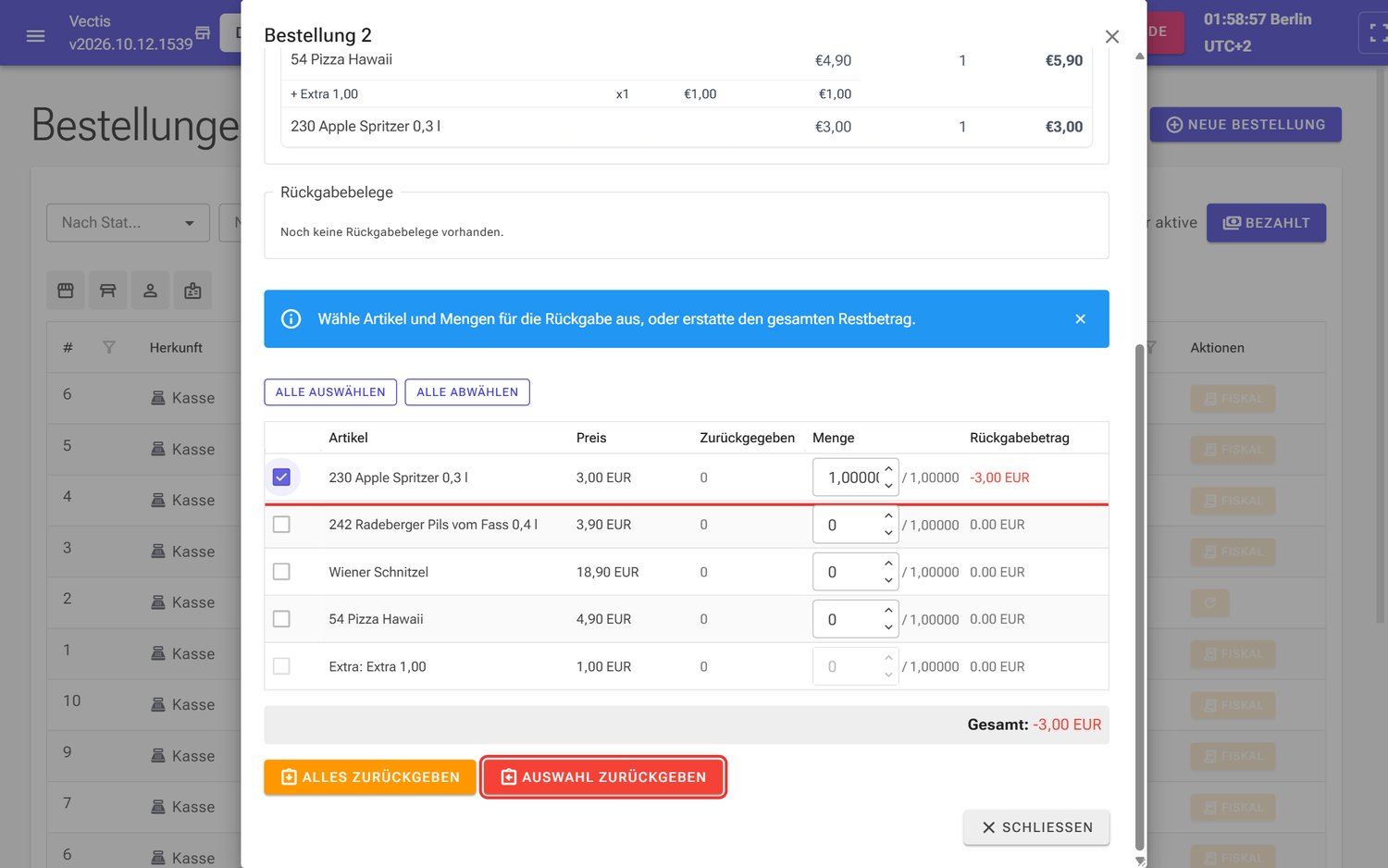Click the fullscreen icon in header
This screenshot has width=1388, height=868.
[1378, 32]
